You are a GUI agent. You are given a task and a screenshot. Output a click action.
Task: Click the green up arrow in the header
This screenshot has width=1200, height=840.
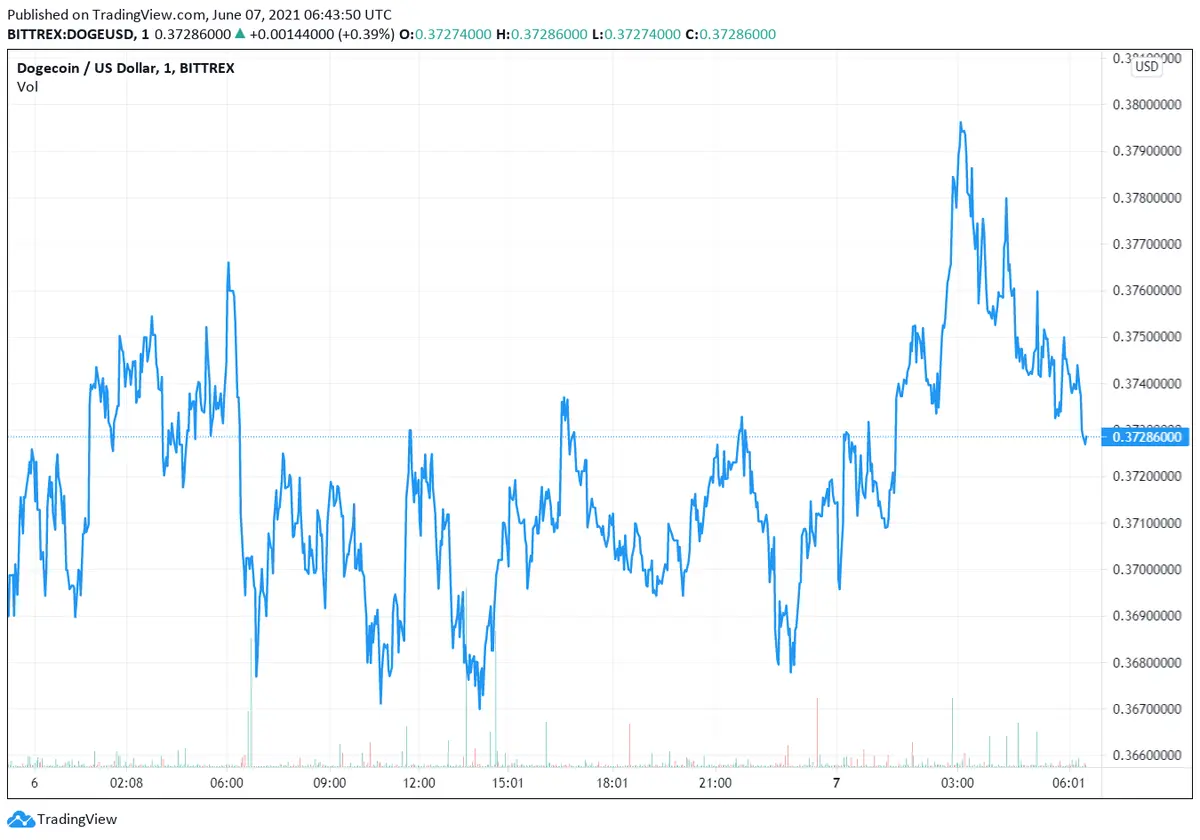coord(240,34)
